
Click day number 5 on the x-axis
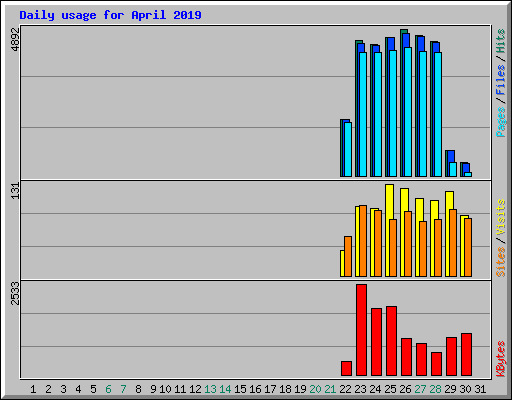click(x=93, y=389)
